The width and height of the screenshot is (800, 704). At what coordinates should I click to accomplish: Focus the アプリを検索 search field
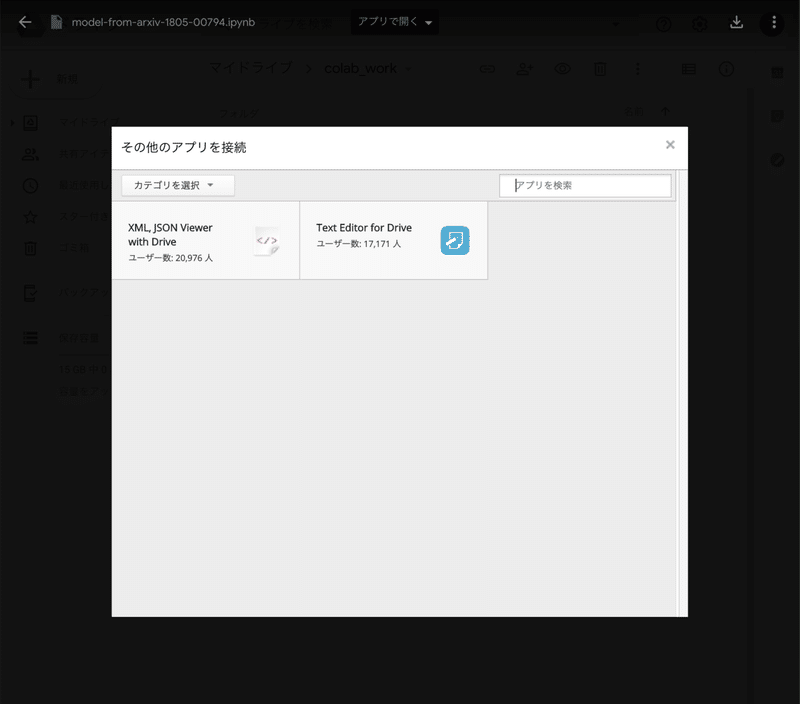[585, 185]
